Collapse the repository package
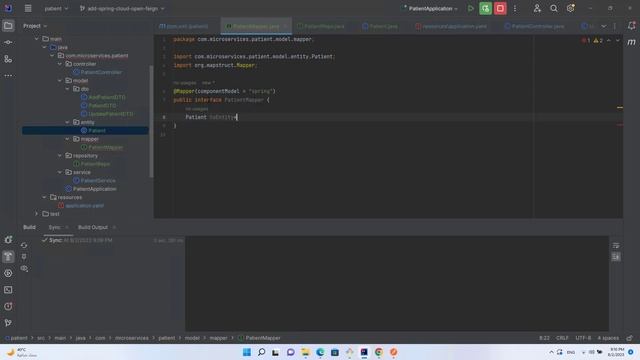The image size is (640, 360). click(60, 156)
